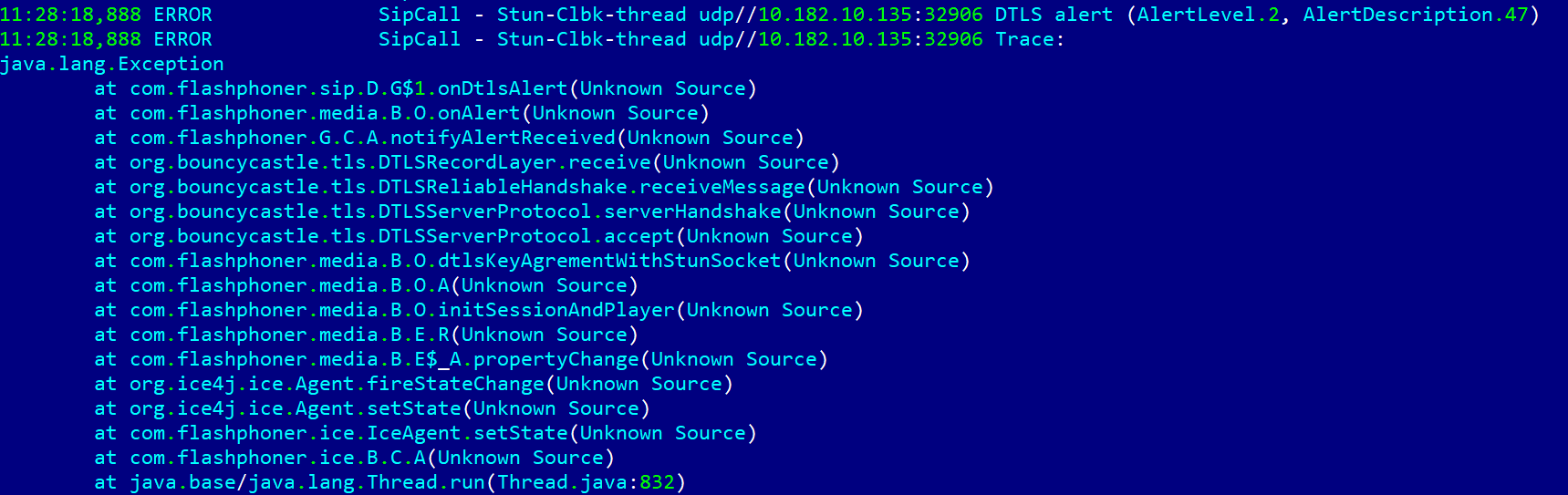The width and height of the screenshot is (1568, 495).
Task: Click the SipCall text in the first line
Action: 419,15
